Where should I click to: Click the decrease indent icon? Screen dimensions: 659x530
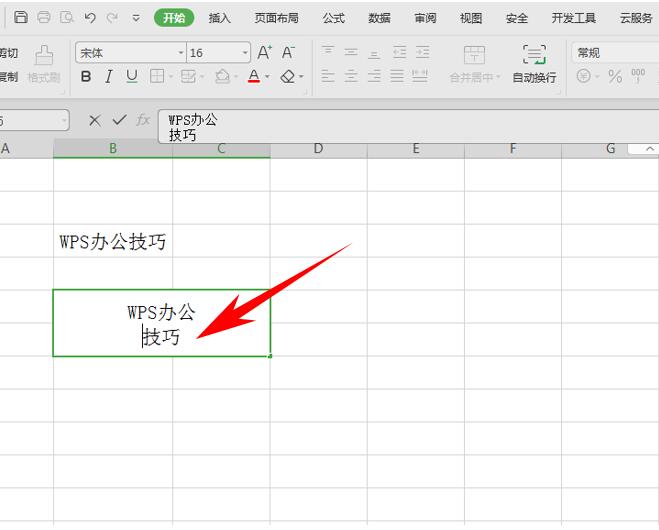pos(399,52)
